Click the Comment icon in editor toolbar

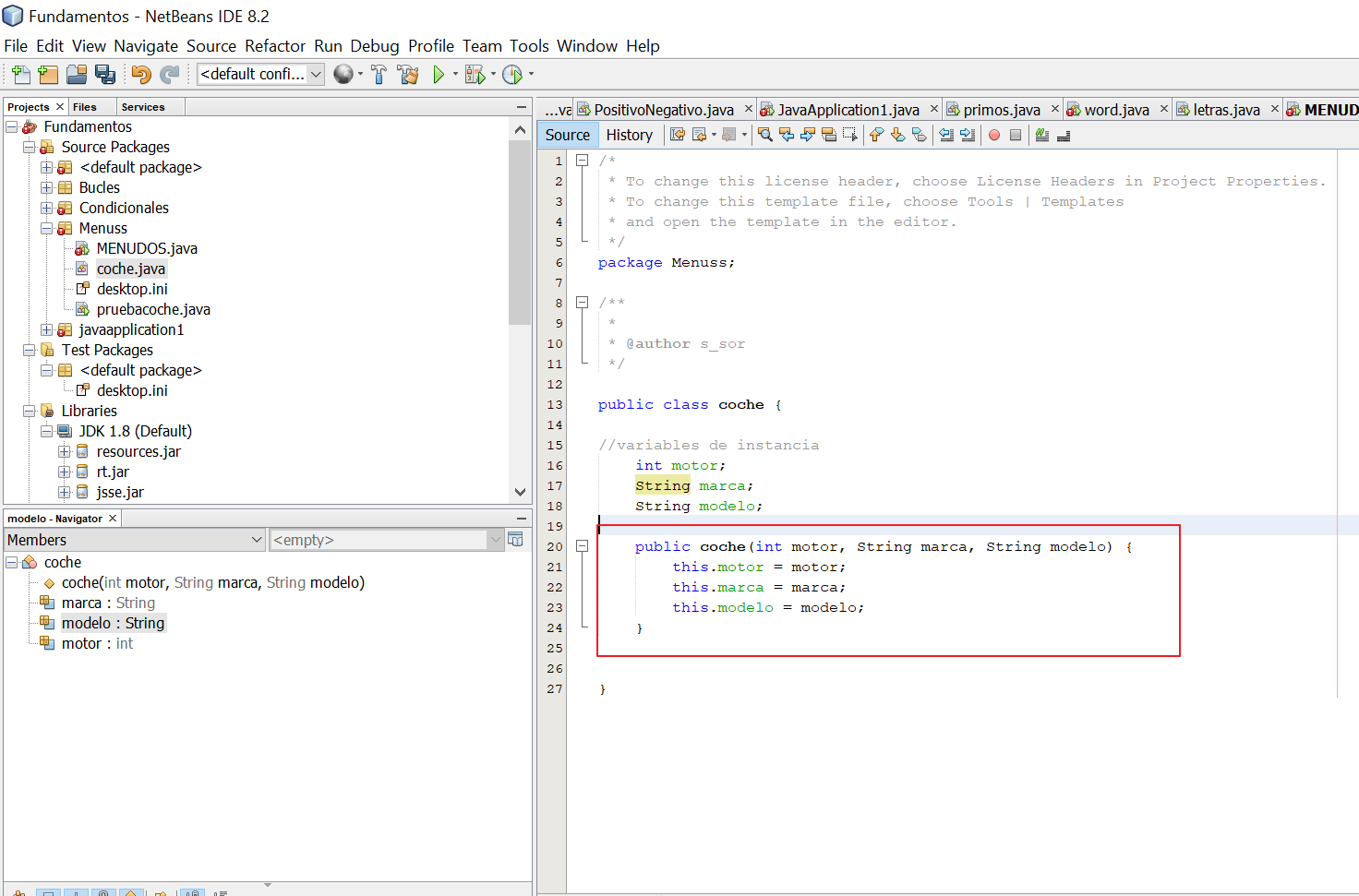[x=1042, y=135]
